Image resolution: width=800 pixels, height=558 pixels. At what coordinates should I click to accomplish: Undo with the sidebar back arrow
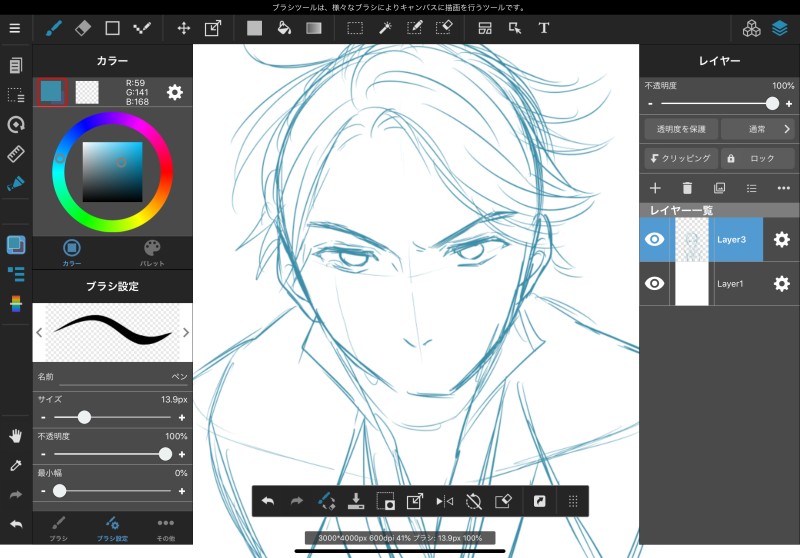tap(16, 524)
